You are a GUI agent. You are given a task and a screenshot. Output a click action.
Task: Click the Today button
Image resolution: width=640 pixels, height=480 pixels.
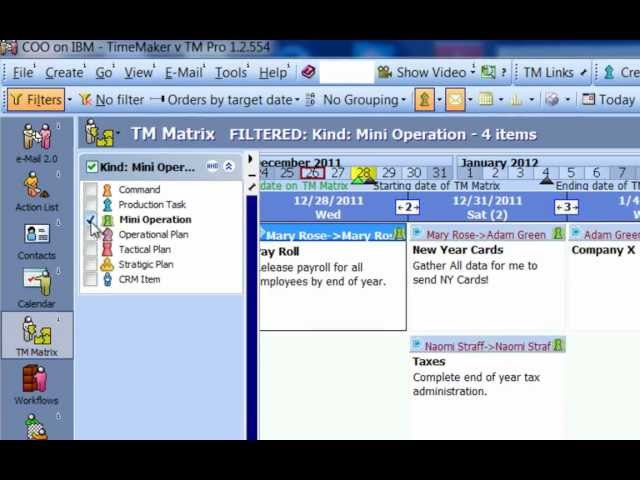coord(608,99)
